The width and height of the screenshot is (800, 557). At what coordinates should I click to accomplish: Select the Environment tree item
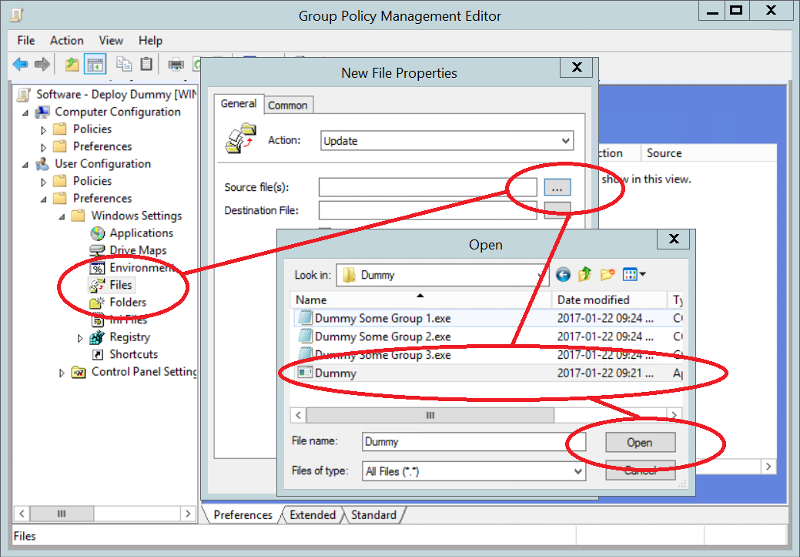[141, 268]
